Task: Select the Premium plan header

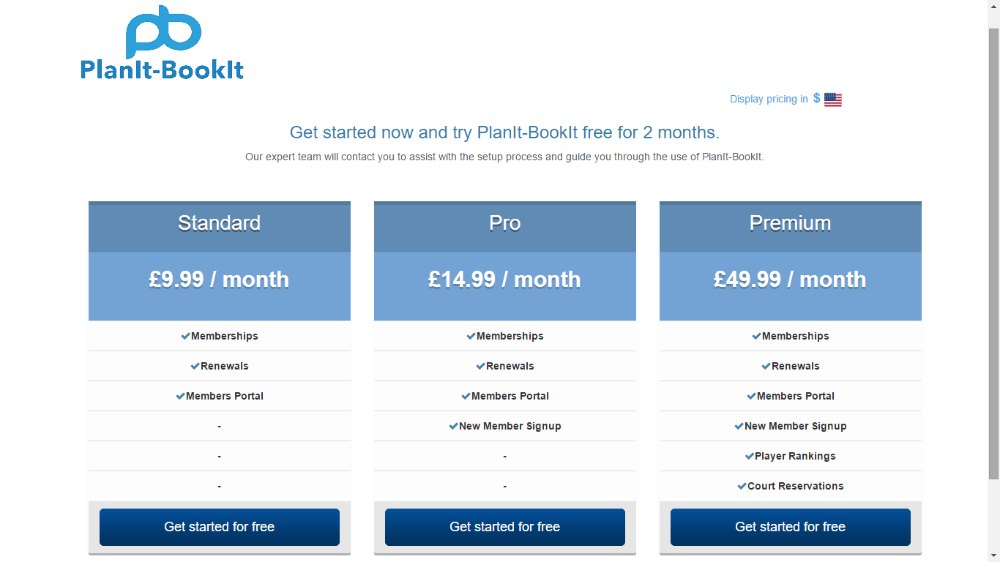Action: pos(790,226)
